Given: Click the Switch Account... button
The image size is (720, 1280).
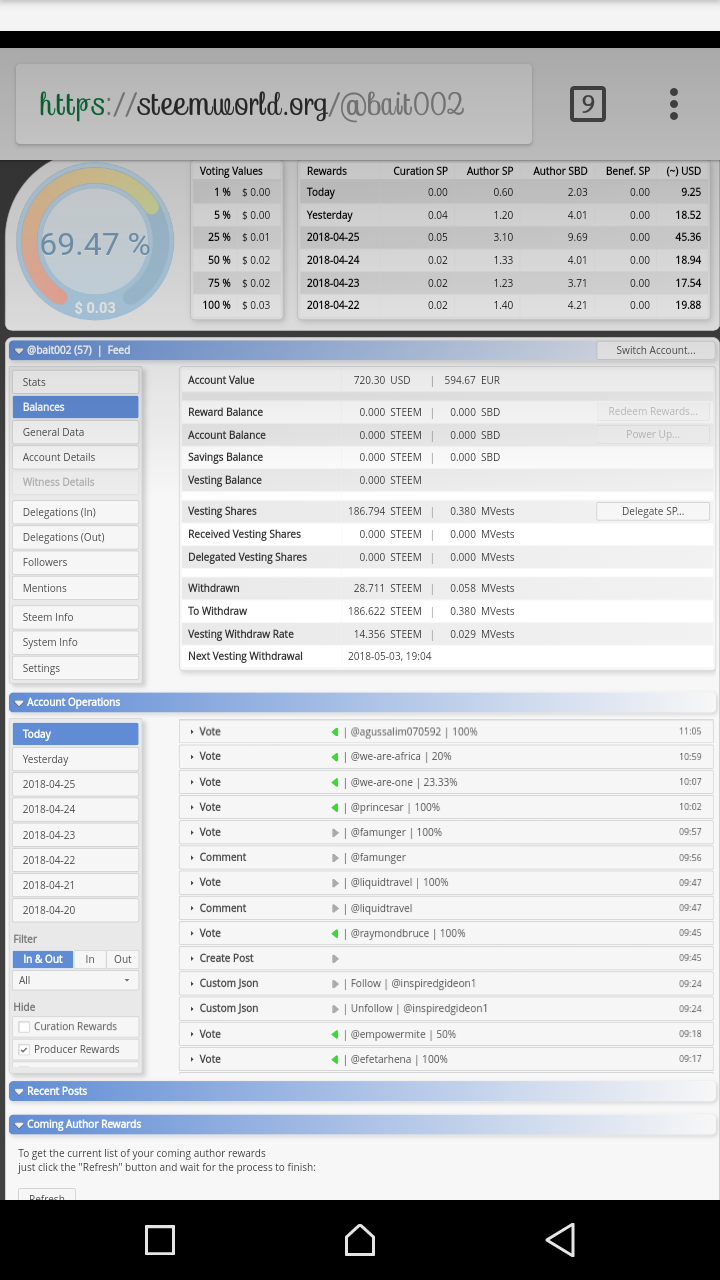Looking at the screenshot, I should coord(656,350).
